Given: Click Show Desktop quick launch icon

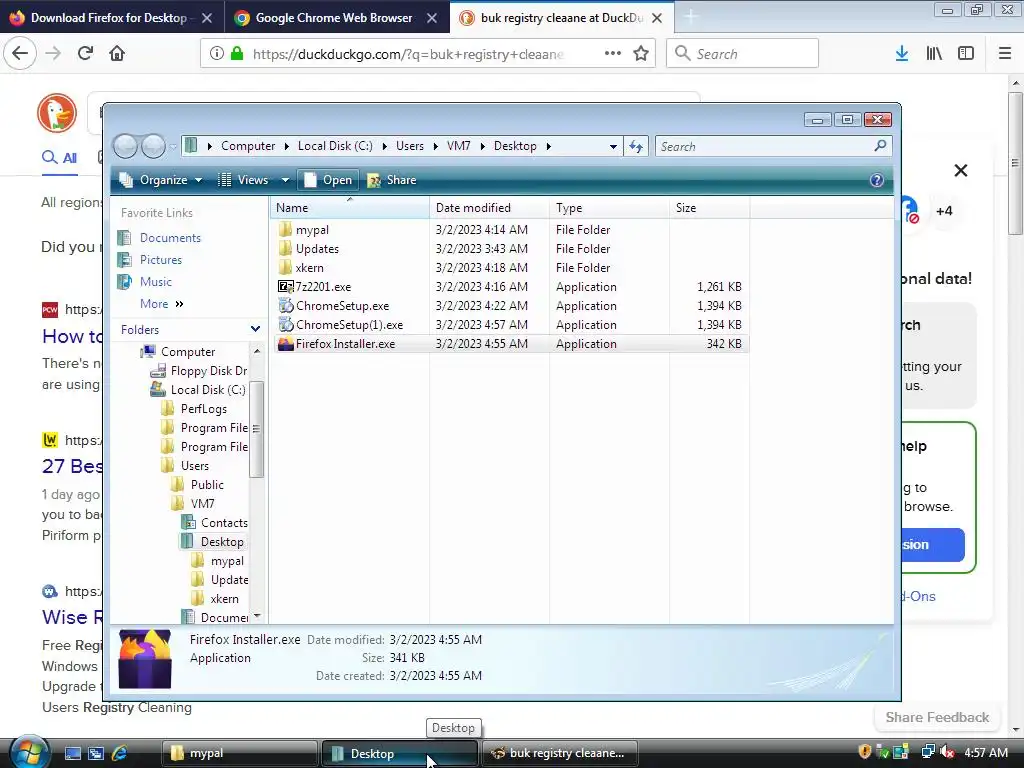Looking at the screenshot, I should point(73,753).
